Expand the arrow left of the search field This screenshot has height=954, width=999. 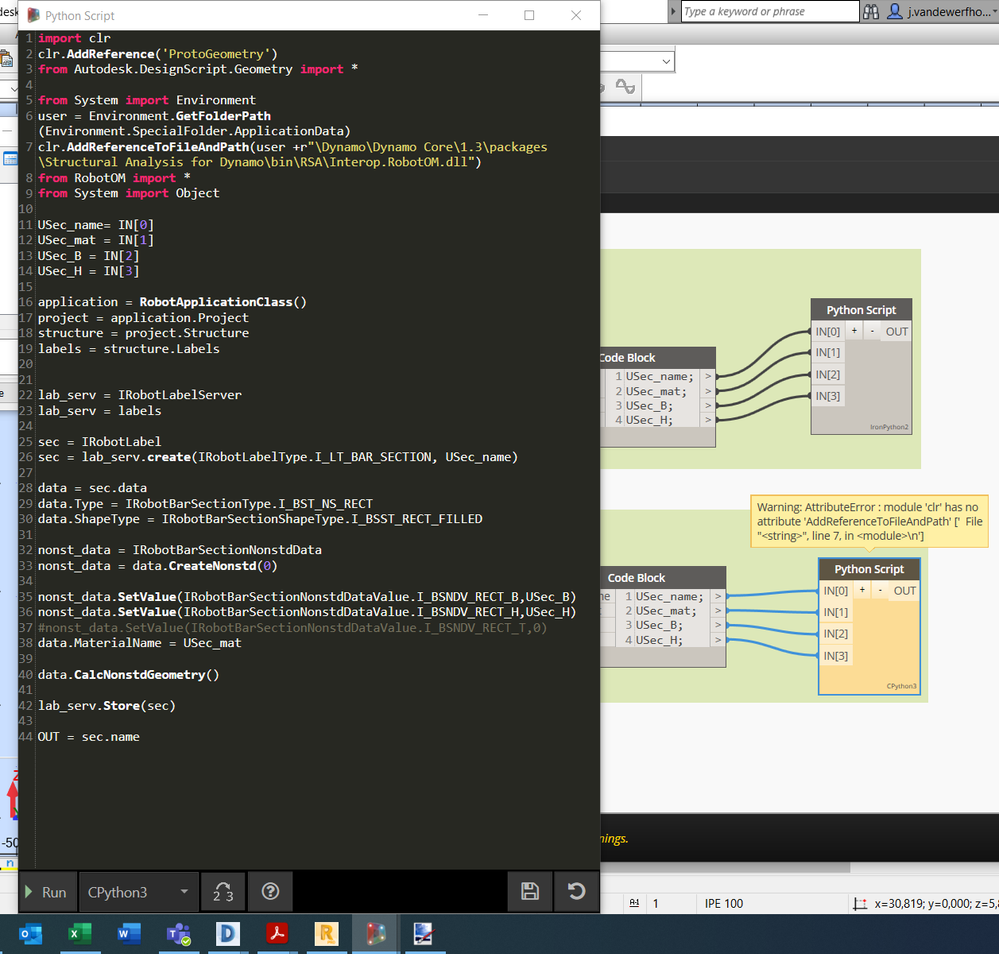coord(673,11)
